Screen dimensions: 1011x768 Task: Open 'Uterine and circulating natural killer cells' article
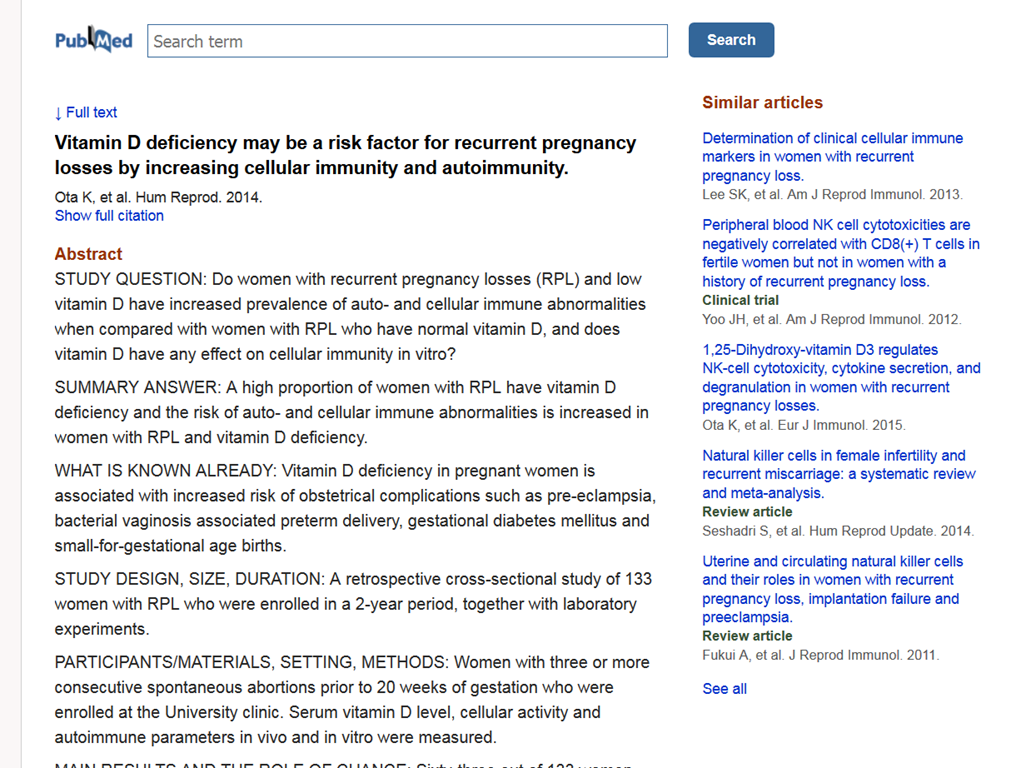(x=832, y=589)
